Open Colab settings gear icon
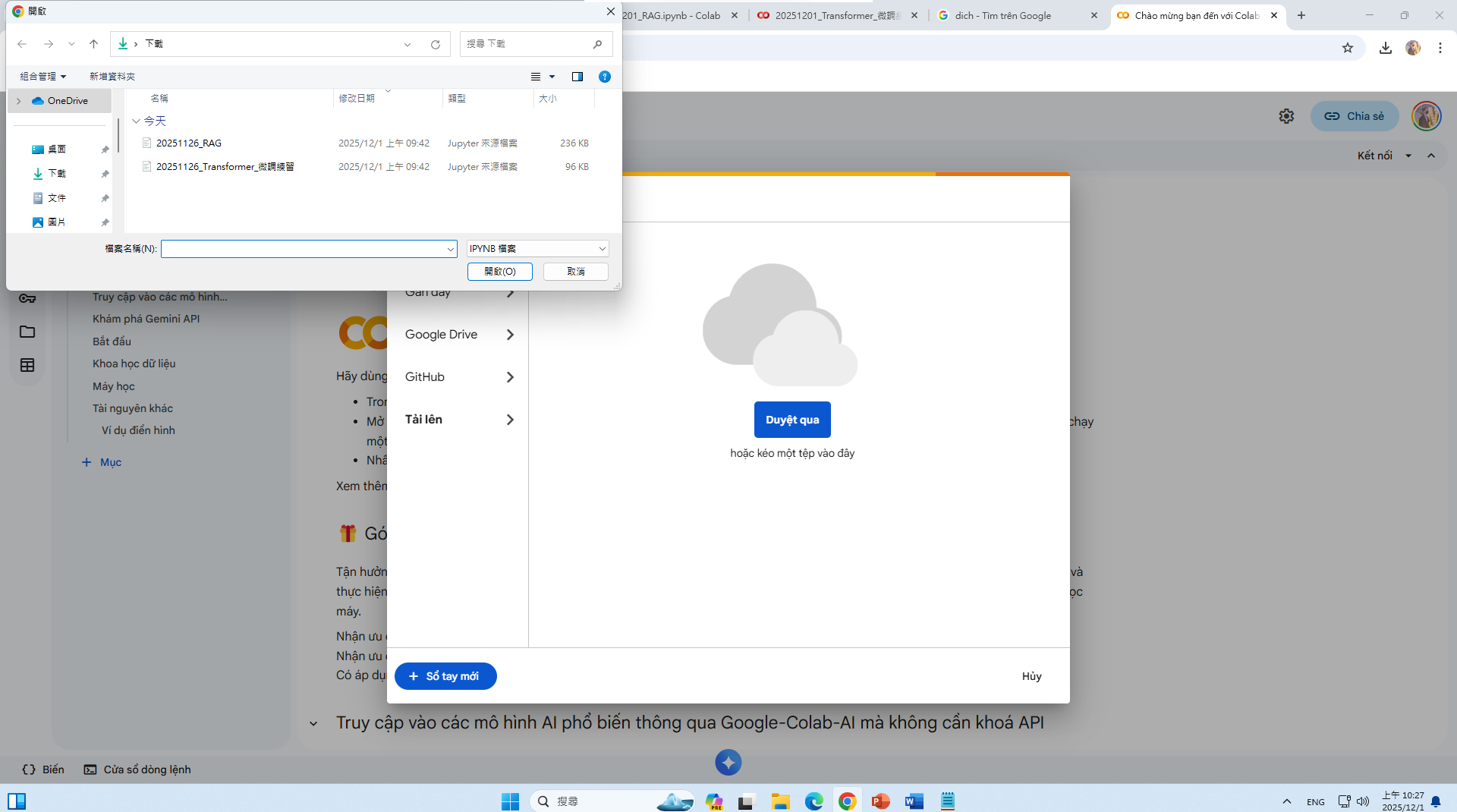Viewport: 1457px width, 812px height. click(1286, 116)
